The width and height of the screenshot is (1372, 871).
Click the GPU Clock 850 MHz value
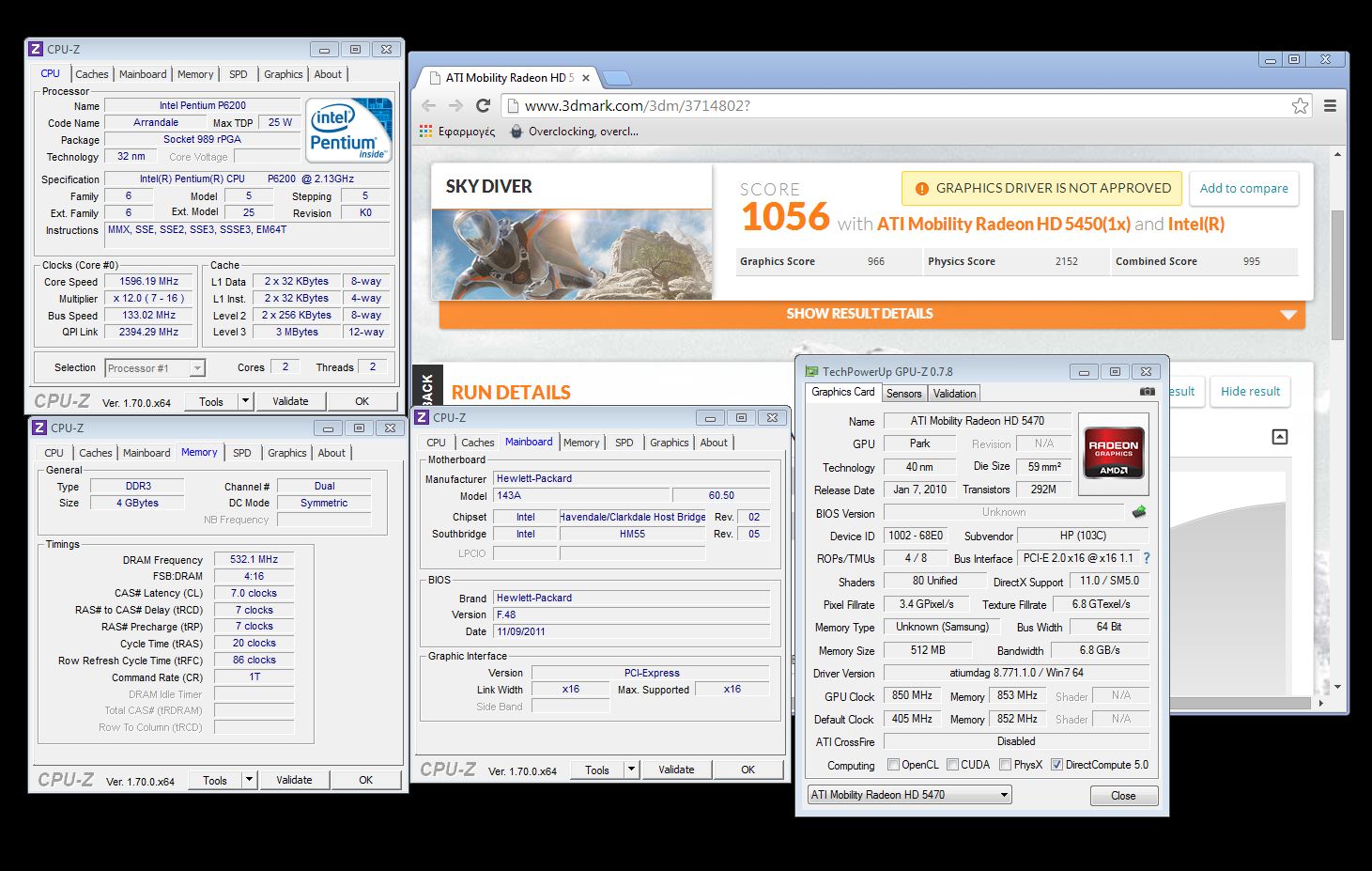point(912,696)
